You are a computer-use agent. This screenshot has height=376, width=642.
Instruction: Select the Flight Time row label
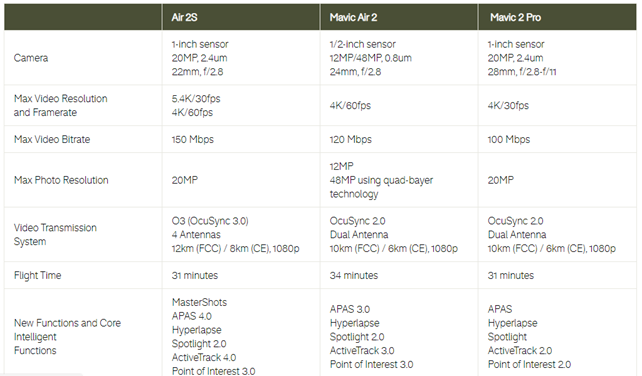[37, 275]
